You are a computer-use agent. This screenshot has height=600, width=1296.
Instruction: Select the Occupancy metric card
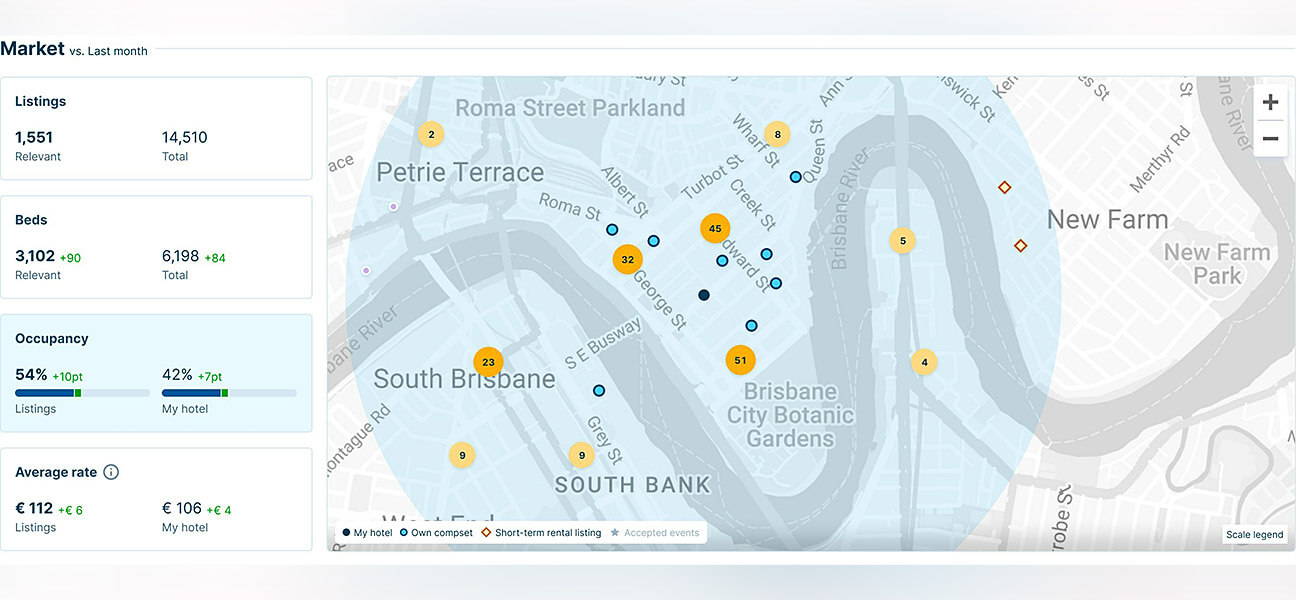(156, 372)
